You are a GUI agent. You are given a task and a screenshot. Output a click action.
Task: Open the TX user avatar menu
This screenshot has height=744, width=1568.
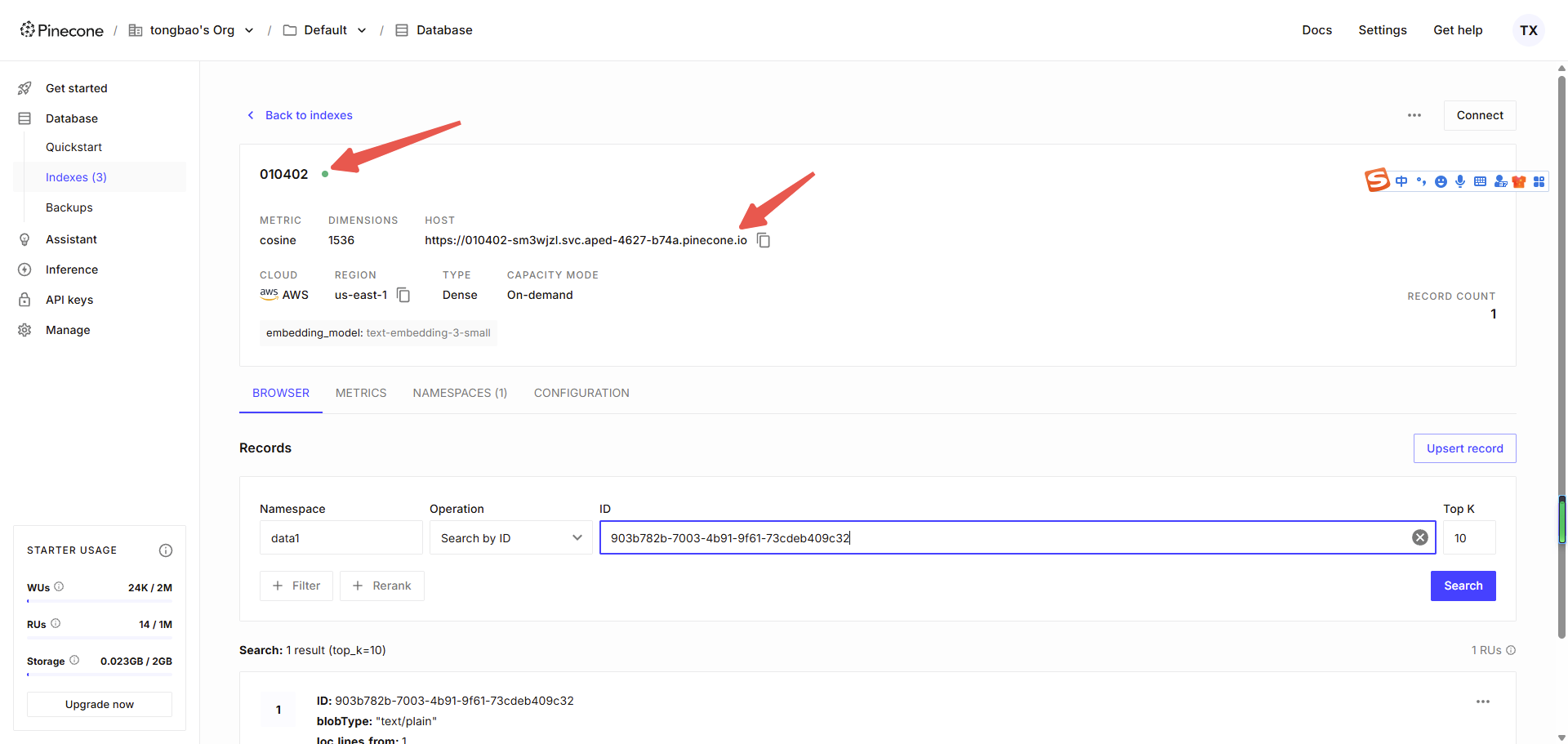pos(1529,30)
